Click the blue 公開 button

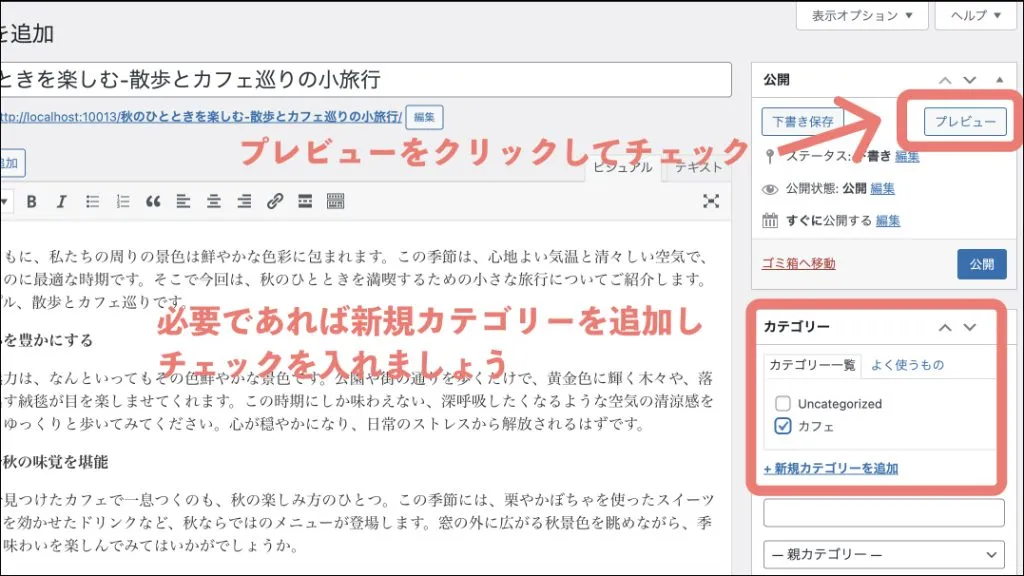[982, 264]
